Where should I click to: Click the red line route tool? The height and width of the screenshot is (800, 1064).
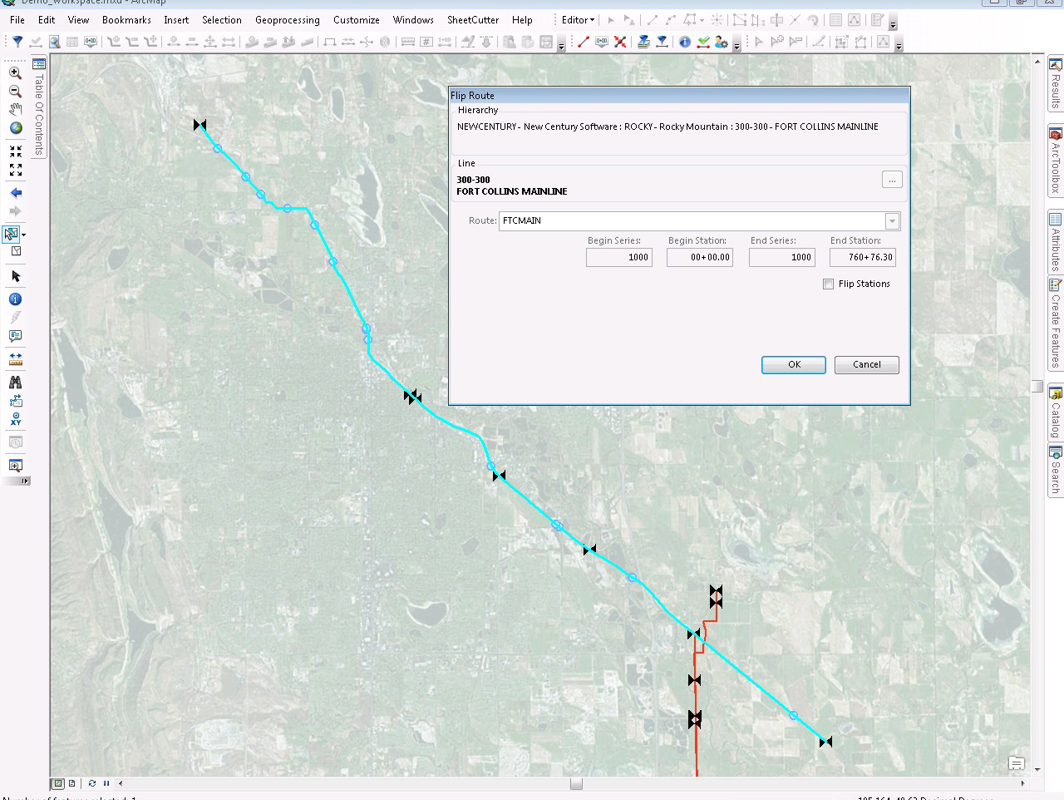click(x=583, y=42)
